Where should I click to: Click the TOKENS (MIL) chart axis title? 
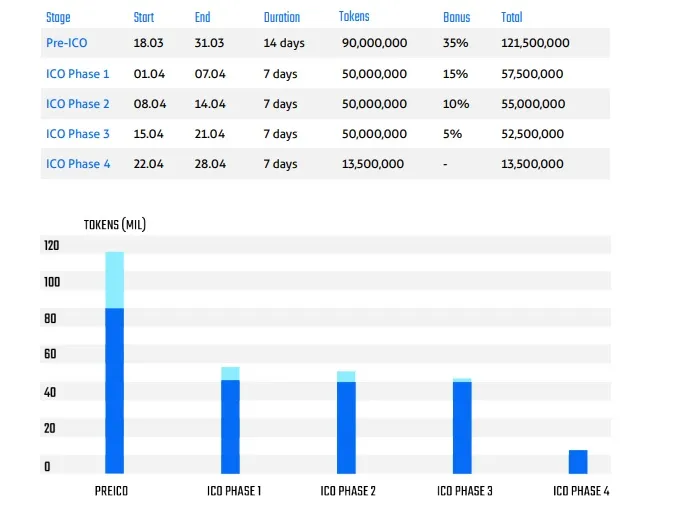115,225
